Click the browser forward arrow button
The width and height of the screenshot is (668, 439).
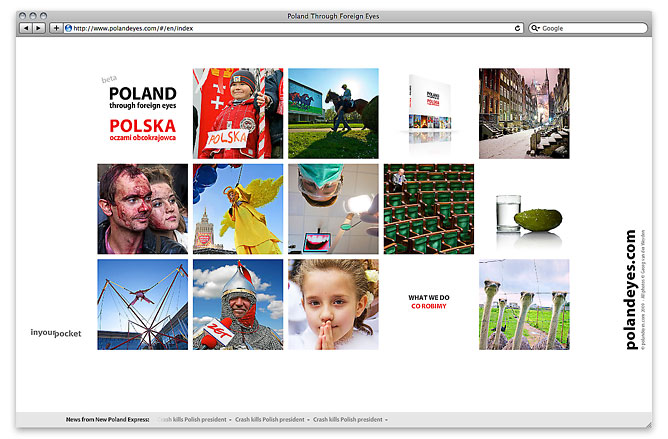(38, 28)
